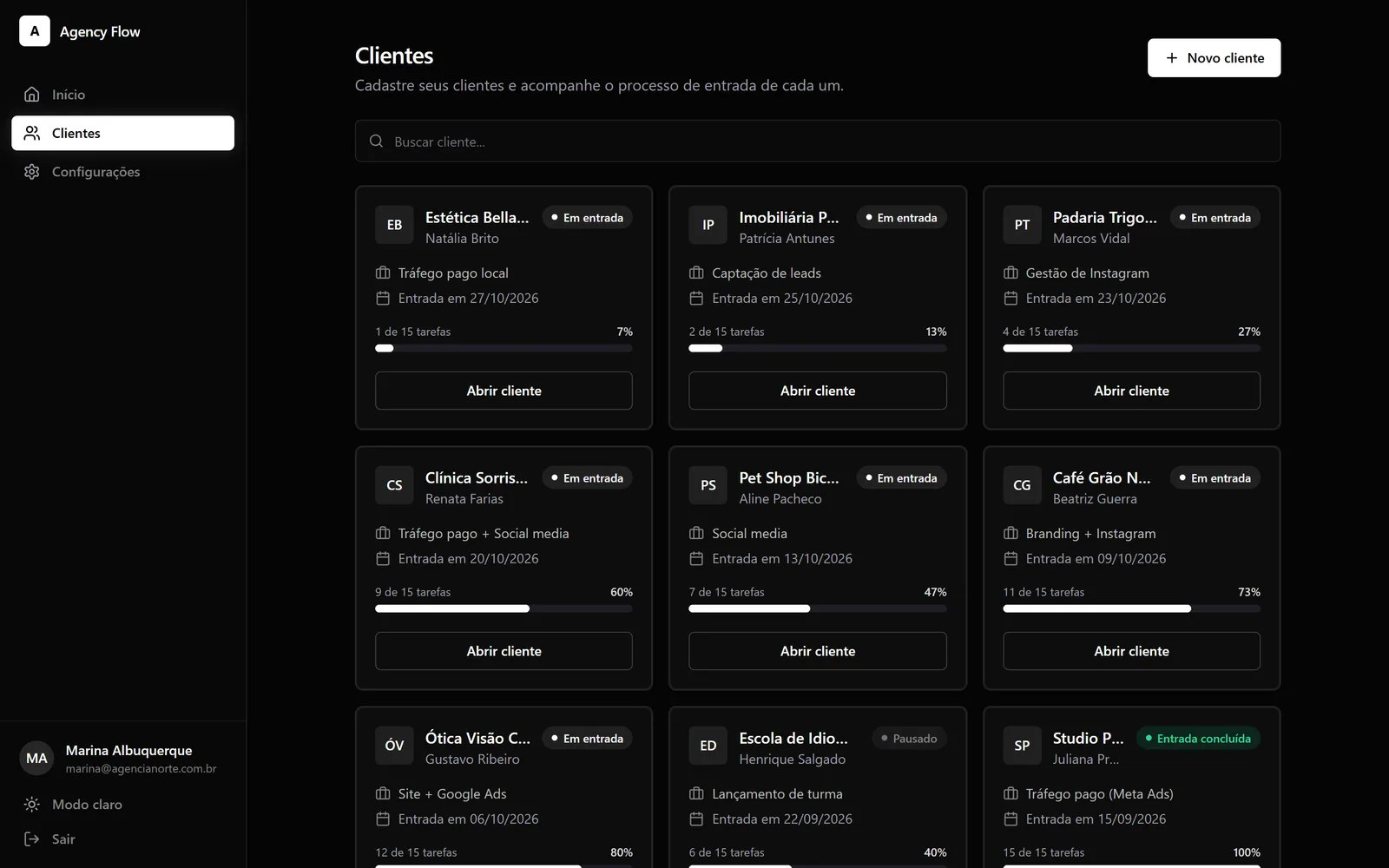Click the SP avatar of Studio card
Image resolution: width=1389 pixels, height=868 pixels.
pyautogui.click(x=1022, y=746)
